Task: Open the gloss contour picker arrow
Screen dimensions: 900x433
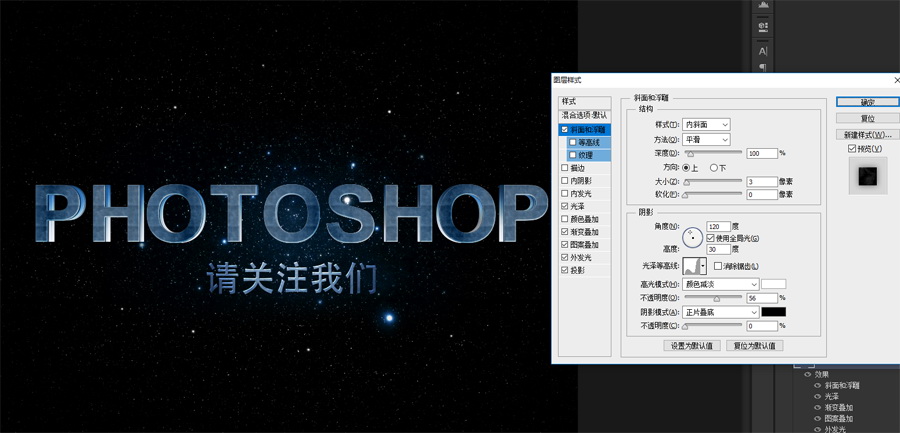Action: 703,266
